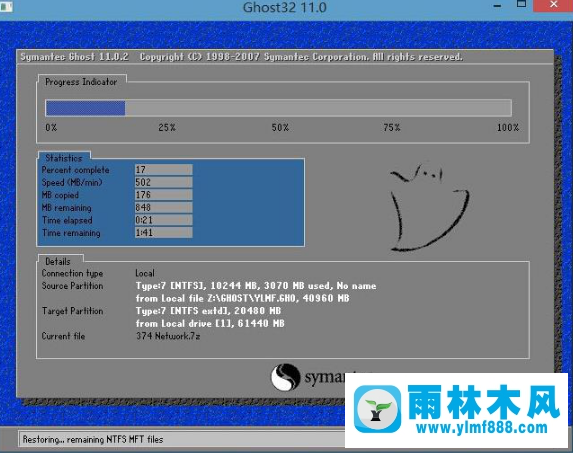The height and width of the screenshot is (453, 573).
Task: Click the 'MB remaining' label
Action: click(67, 208)
